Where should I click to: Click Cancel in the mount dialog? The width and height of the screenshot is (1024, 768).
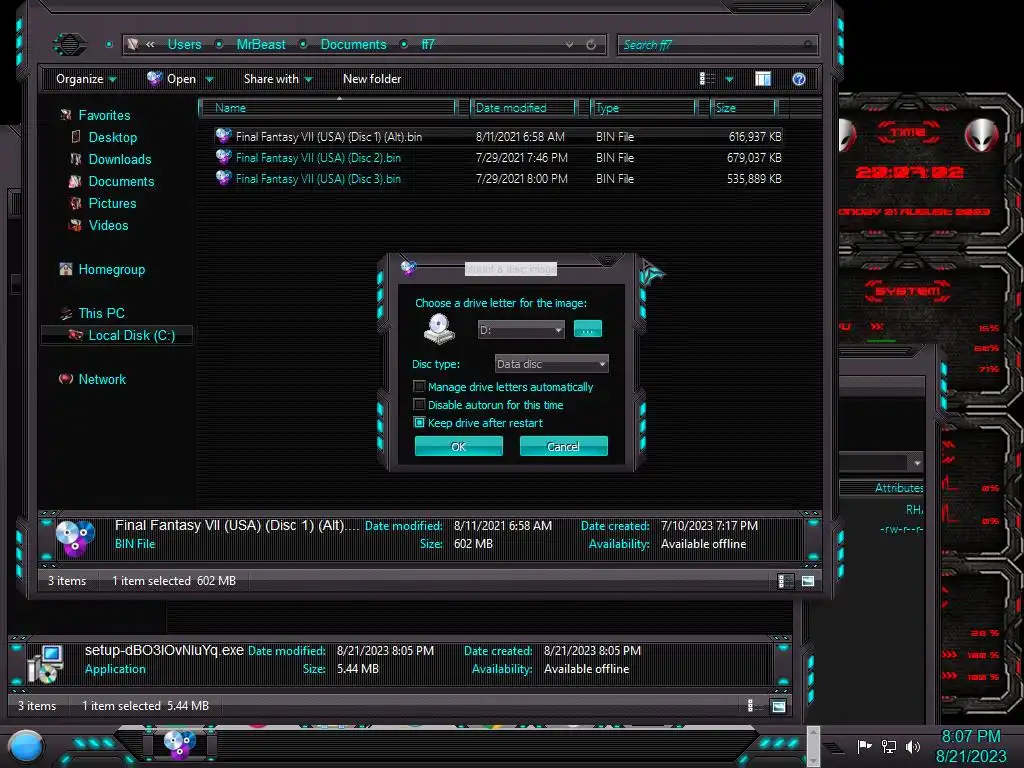(564, 447)
